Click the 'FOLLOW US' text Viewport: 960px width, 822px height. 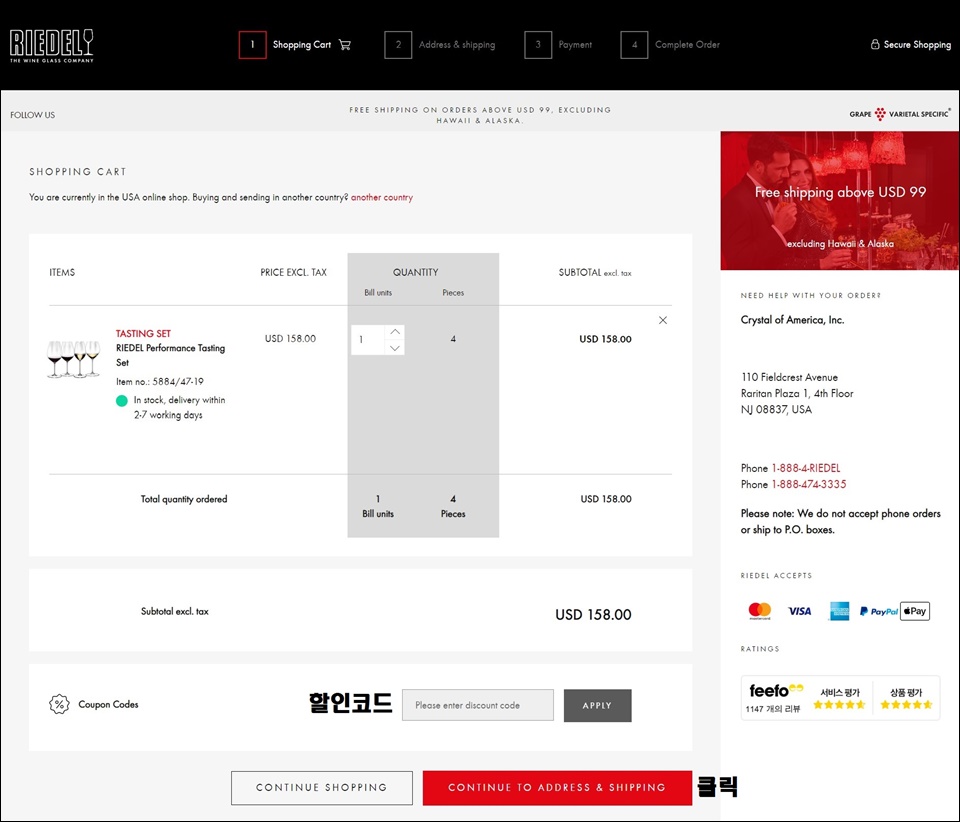[32, 115]
